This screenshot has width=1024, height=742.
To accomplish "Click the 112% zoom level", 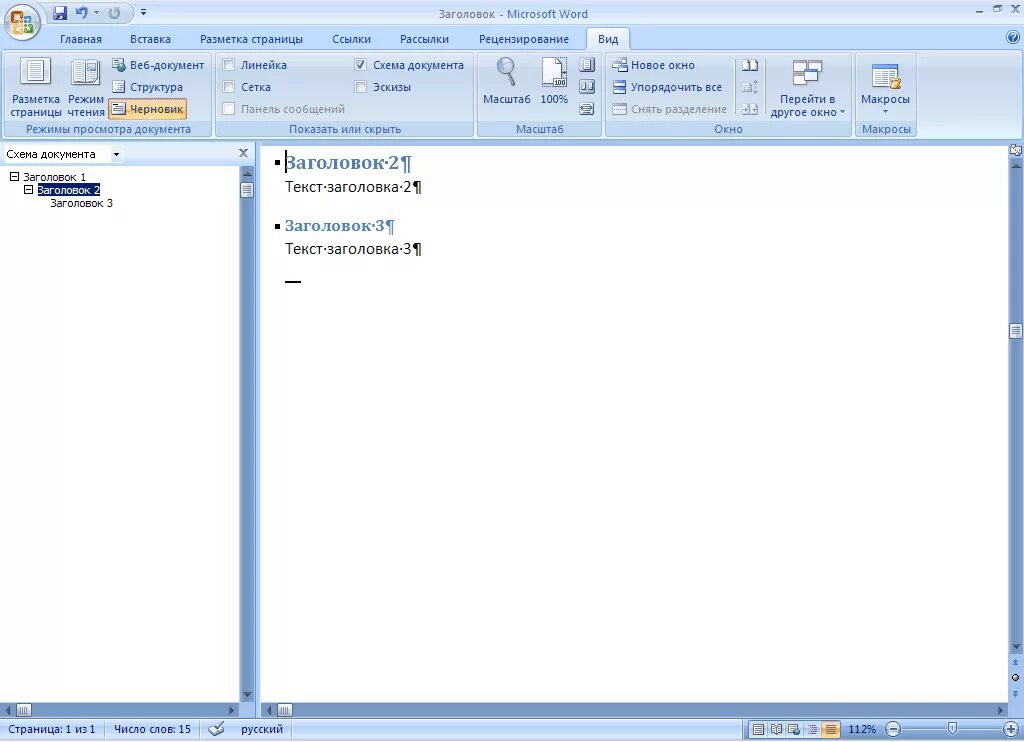I will point(862,729).
